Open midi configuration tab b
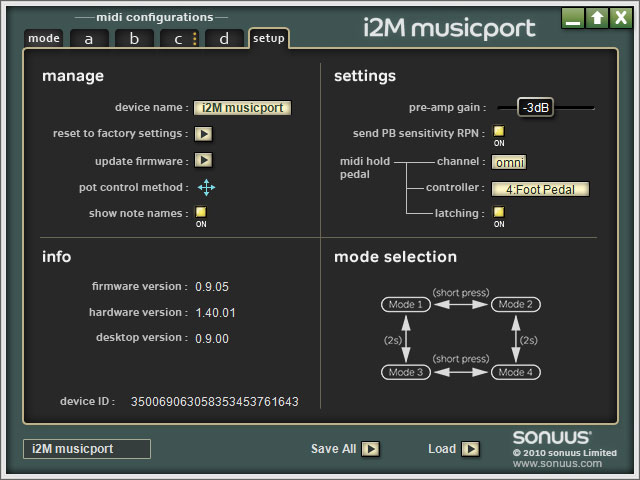This screenshot has height=480, width=640. 134,39
